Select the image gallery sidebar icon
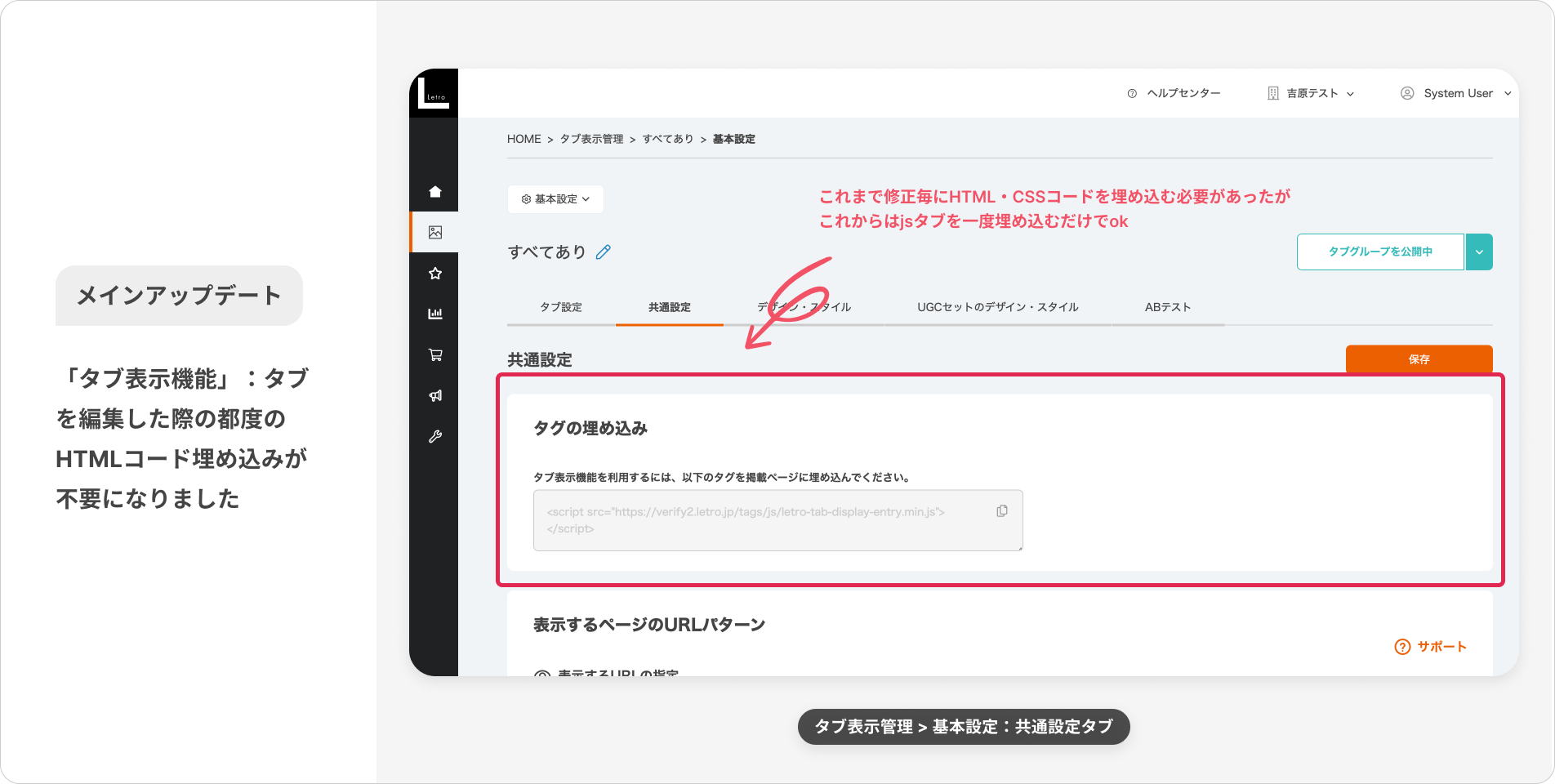This screenshot has height=784, width=1555. coord(435,233)
